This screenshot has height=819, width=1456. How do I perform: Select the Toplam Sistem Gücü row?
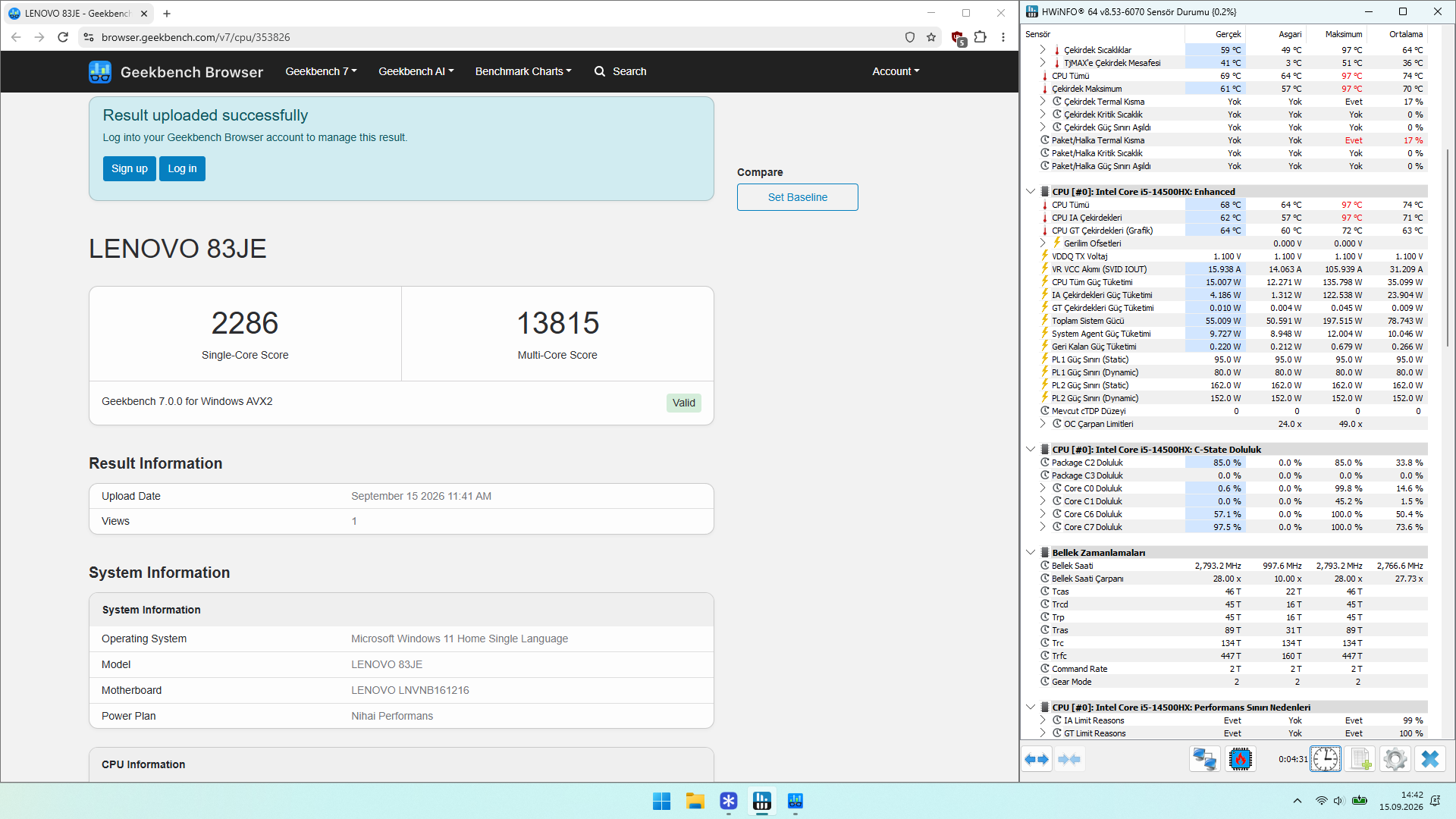[1233, 321]
